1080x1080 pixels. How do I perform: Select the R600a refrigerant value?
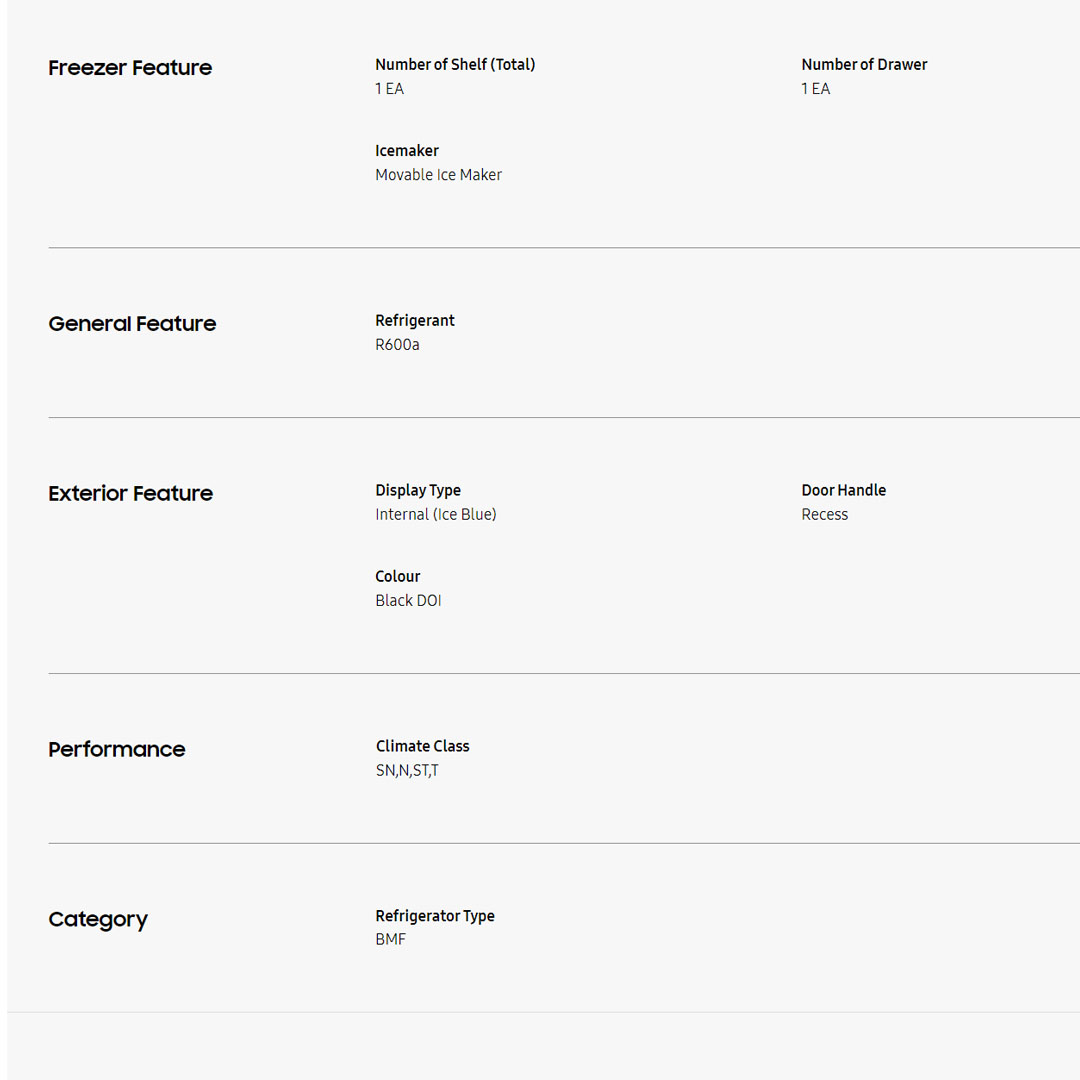[397, 345]
